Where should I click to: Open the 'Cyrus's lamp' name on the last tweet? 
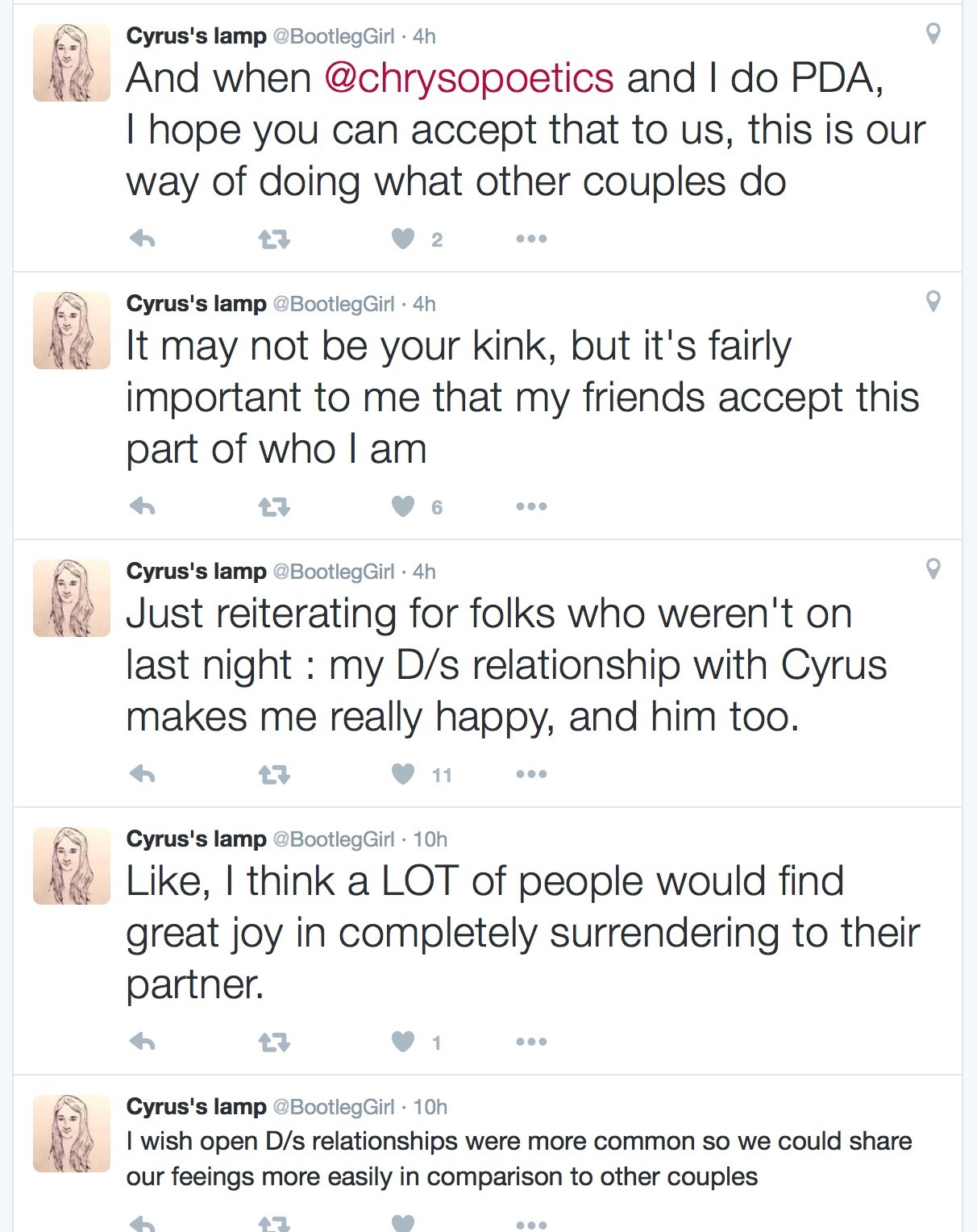click(196, 1107)
